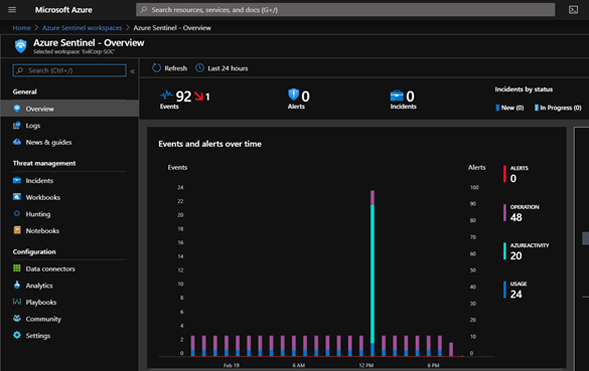Open the Overview menu item
Viewport: 589px width, 371px height.
70,109
